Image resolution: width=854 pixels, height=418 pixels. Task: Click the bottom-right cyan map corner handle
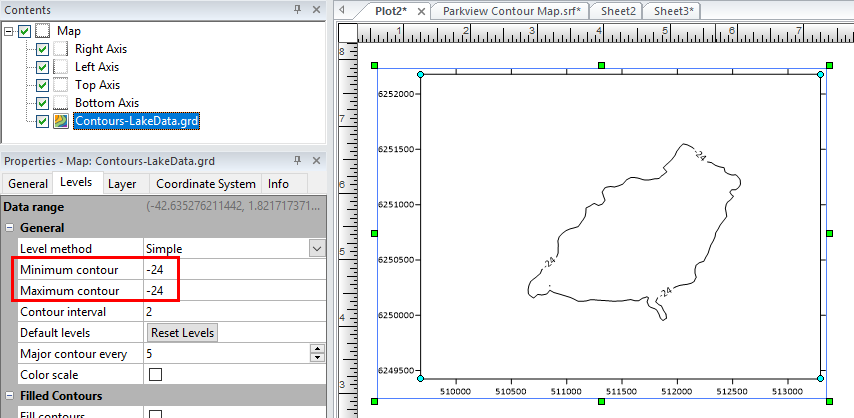tap(821, 378)
